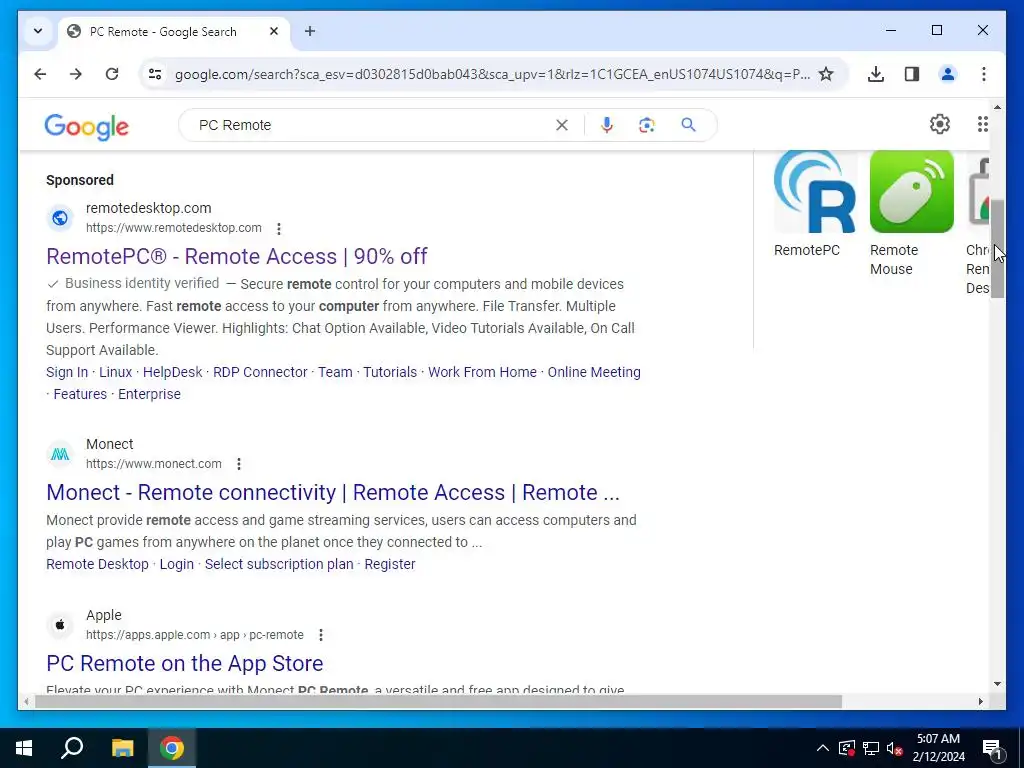Select the RemotePC app thumbnail

point(814,191)
